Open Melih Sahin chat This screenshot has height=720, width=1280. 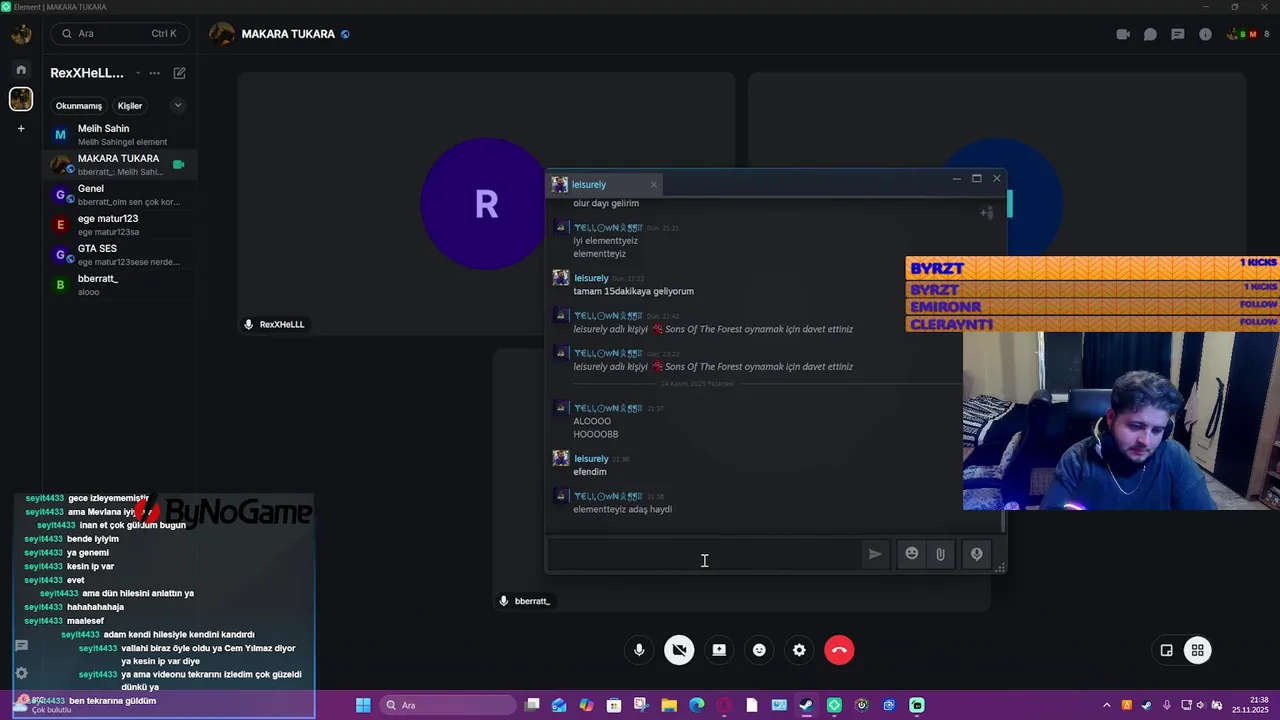[120, 135]
